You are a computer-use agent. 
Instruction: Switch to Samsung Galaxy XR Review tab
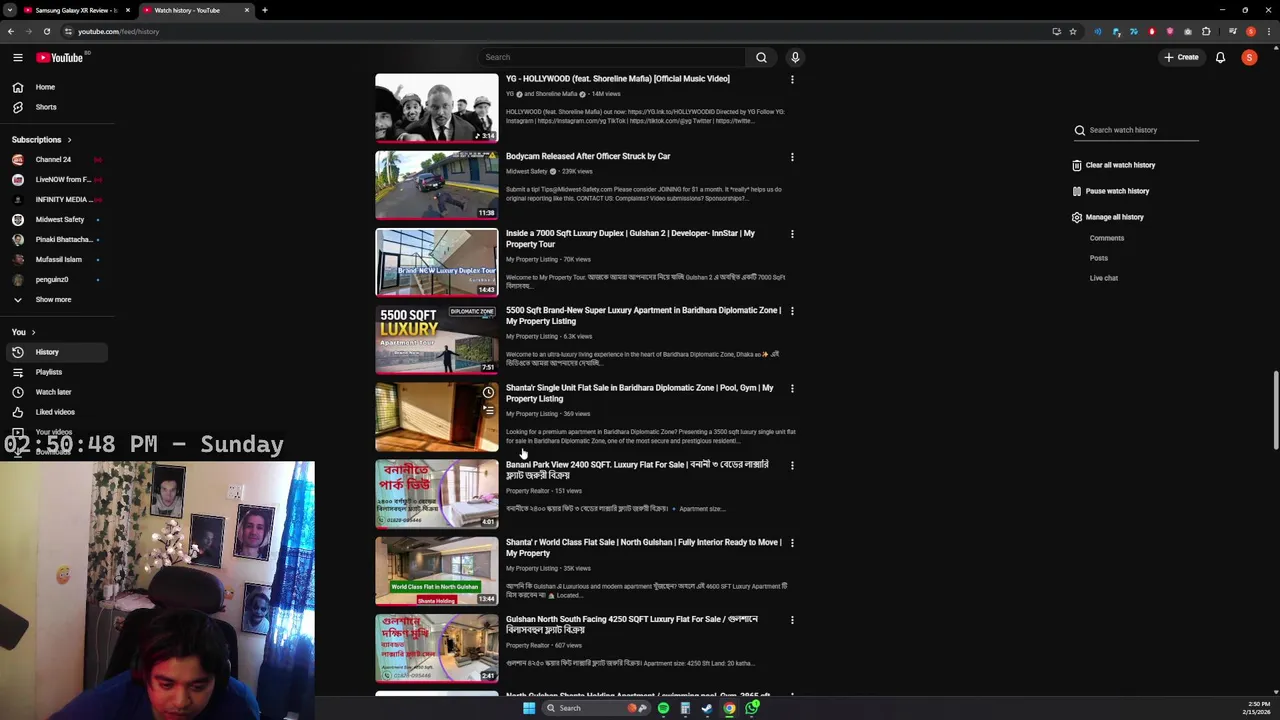[x=75, y=10]
